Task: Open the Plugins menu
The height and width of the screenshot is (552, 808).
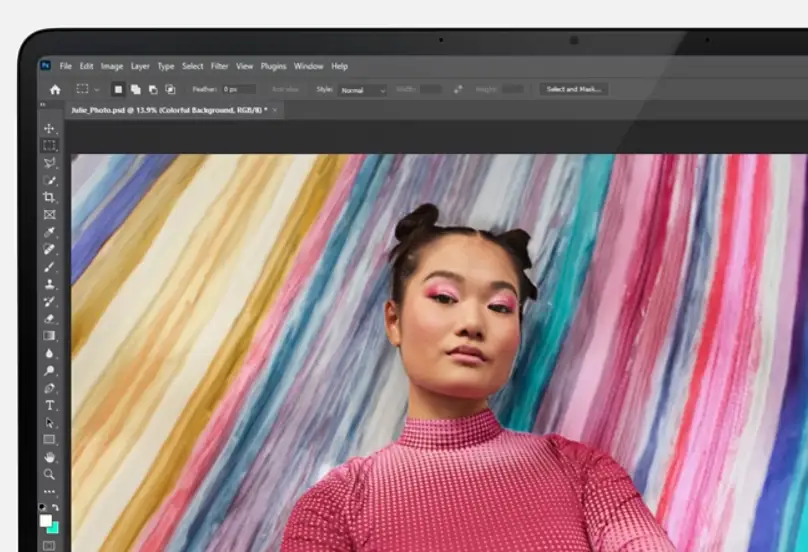Action: [x=274, y=66]
